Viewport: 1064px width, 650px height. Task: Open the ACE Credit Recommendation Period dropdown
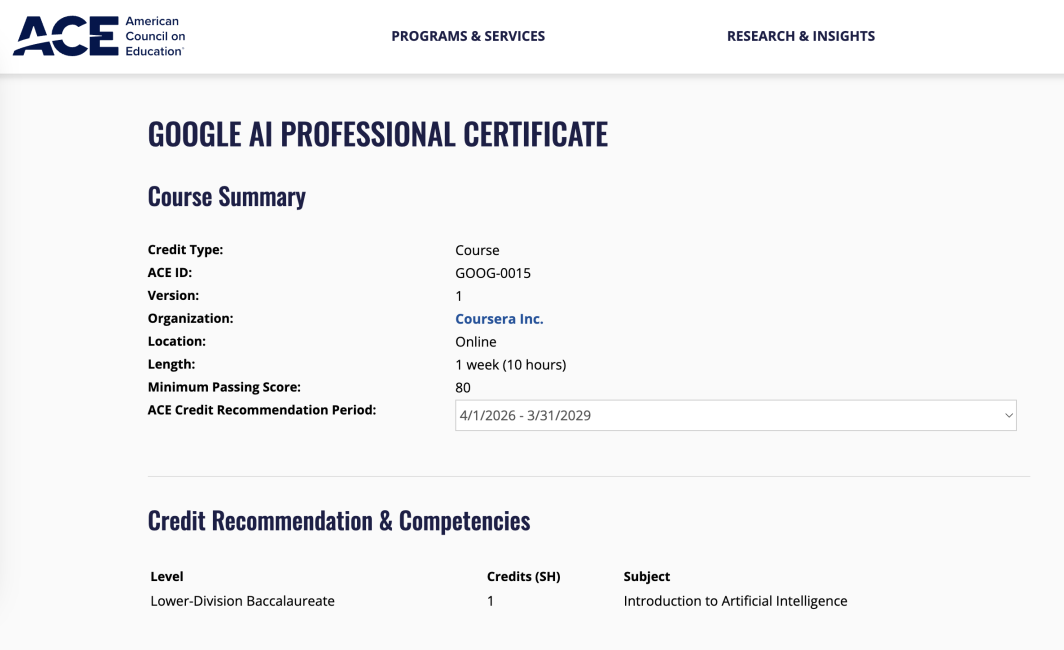[x=736, y=415]
